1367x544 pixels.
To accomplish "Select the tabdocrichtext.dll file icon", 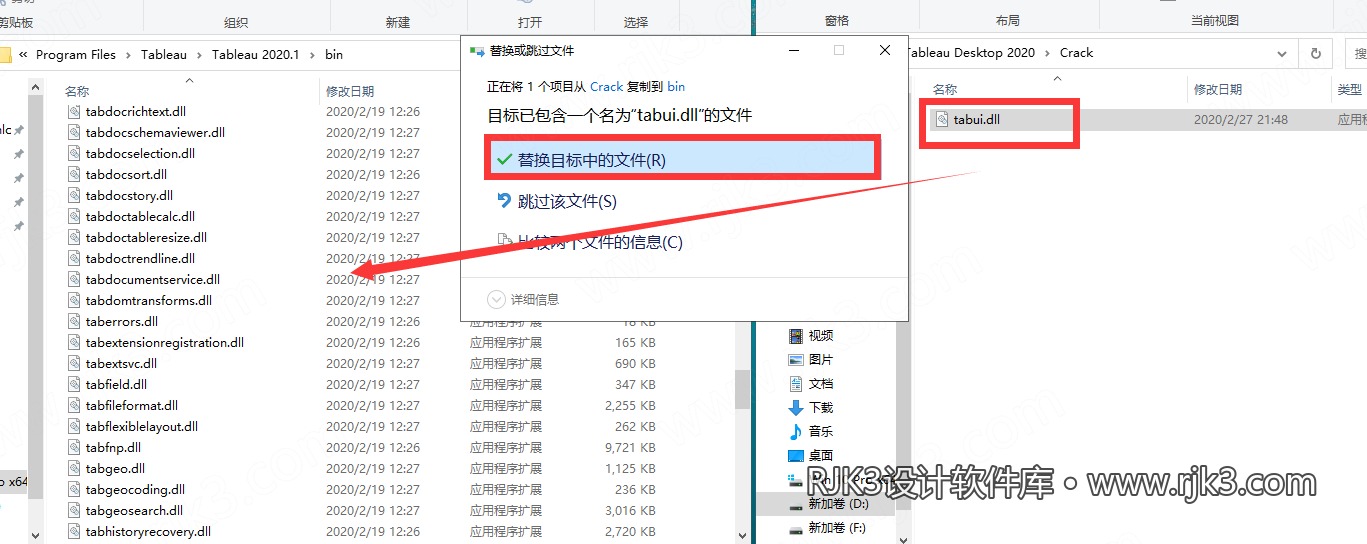I will (x=74, y=112).
